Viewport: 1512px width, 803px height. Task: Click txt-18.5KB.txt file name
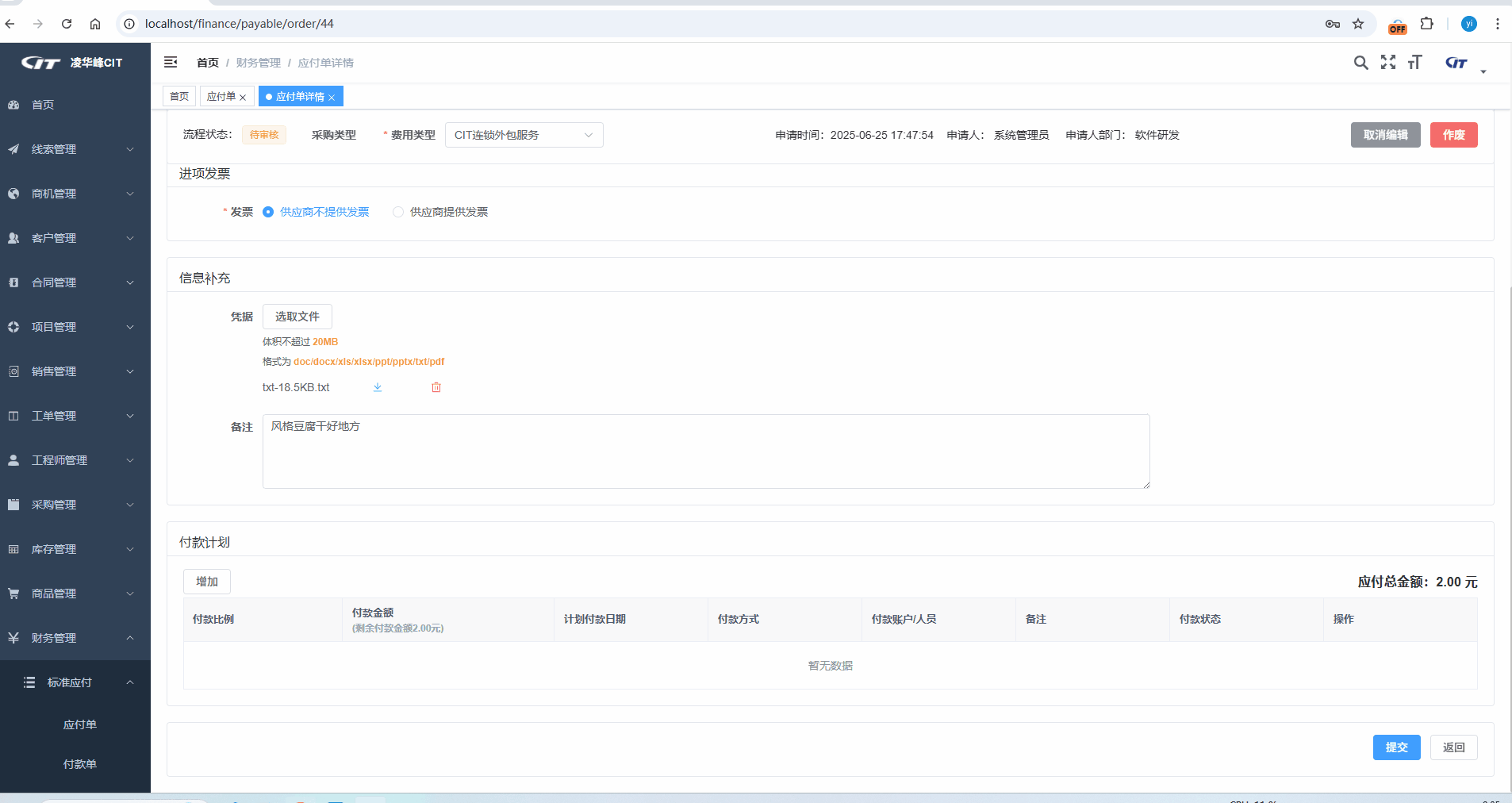(296, 387)
